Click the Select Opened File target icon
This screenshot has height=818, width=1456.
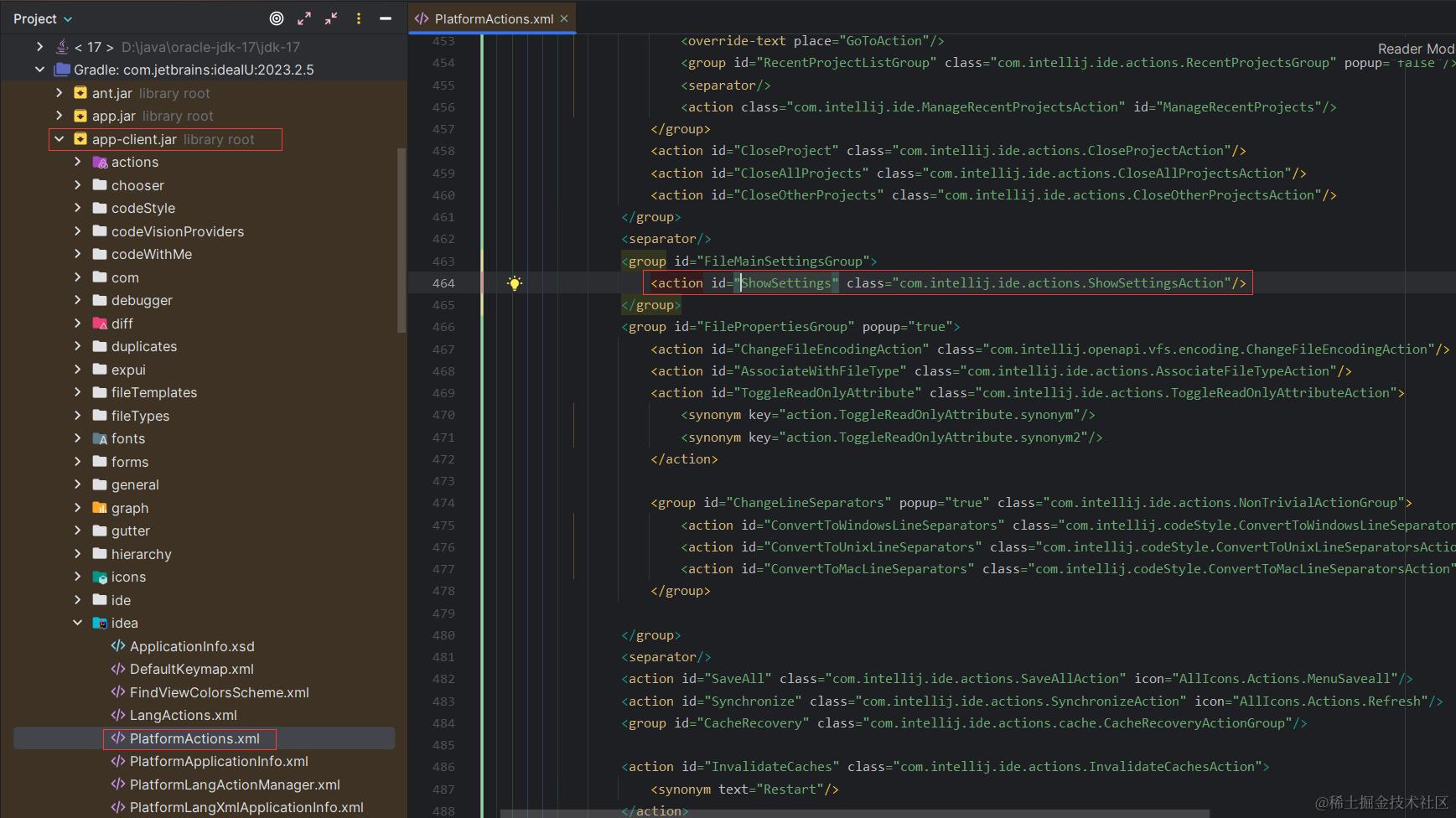point(277,18)
